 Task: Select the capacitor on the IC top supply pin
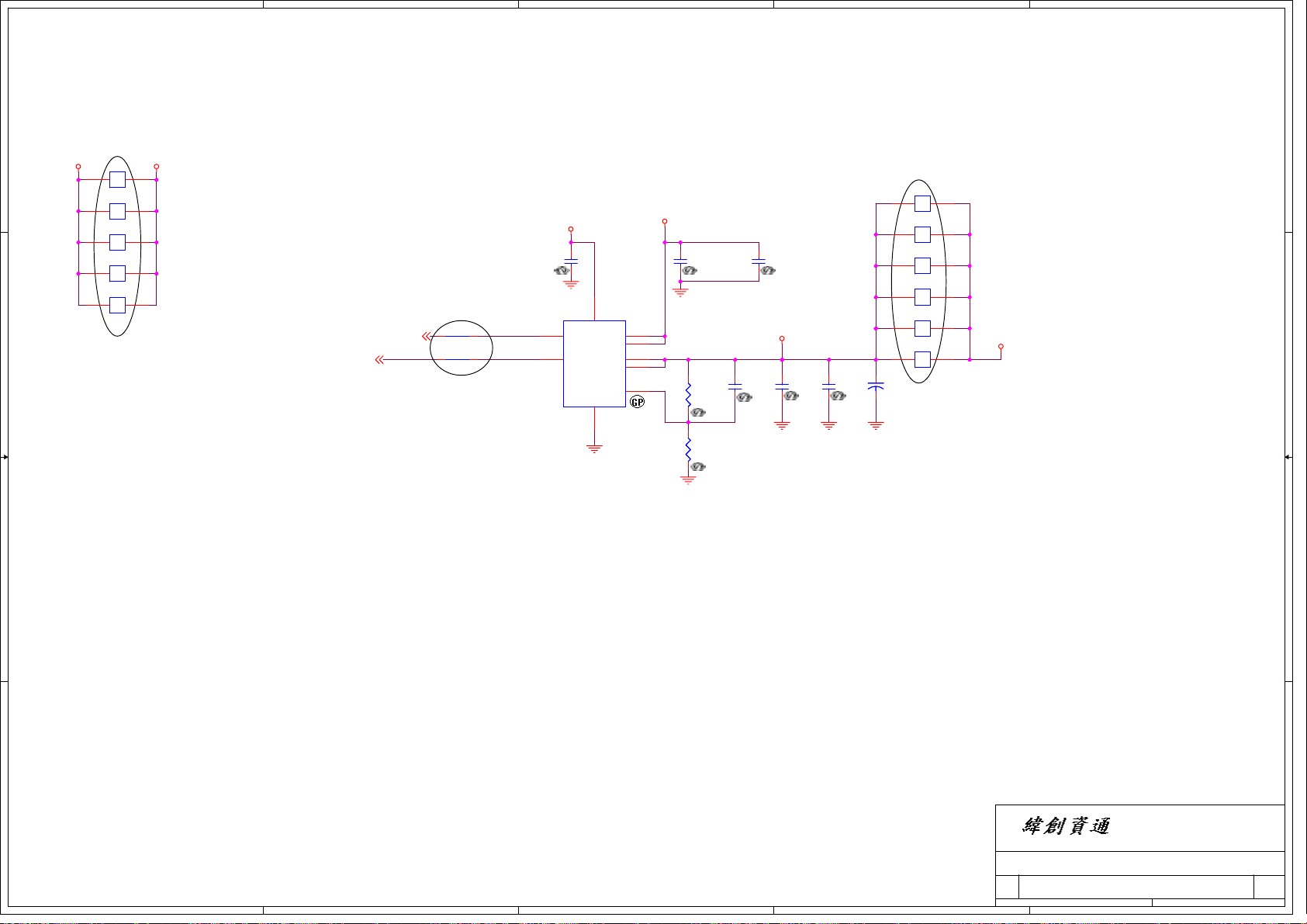click(571, 261)
